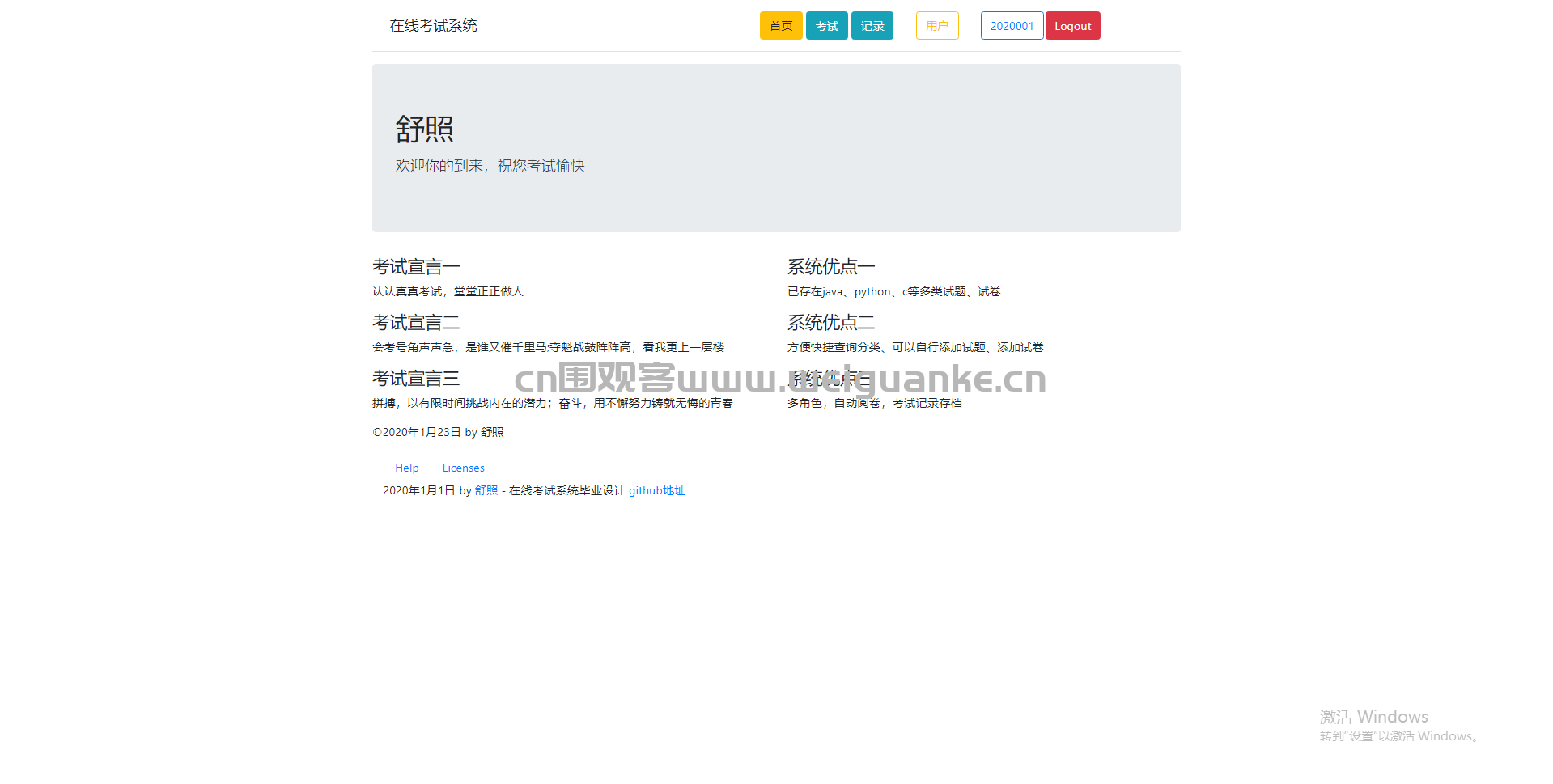Click the 考试宣言二 heading
The image size is (1553, 784).
(x=416, y=323)
